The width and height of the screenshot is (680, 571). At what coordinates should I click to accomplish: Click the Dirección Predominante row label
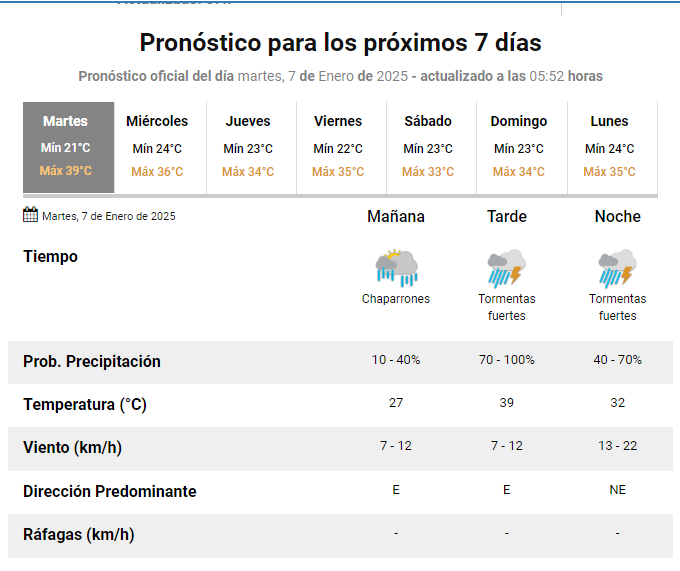tap(110, 491)
